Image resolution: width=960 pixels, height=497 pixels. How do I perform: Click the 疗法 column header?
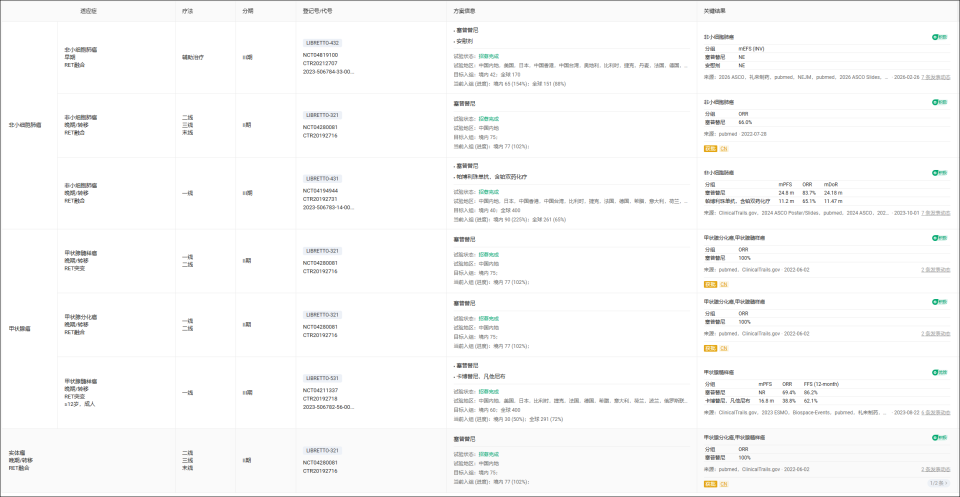click(x=187, y=11)
